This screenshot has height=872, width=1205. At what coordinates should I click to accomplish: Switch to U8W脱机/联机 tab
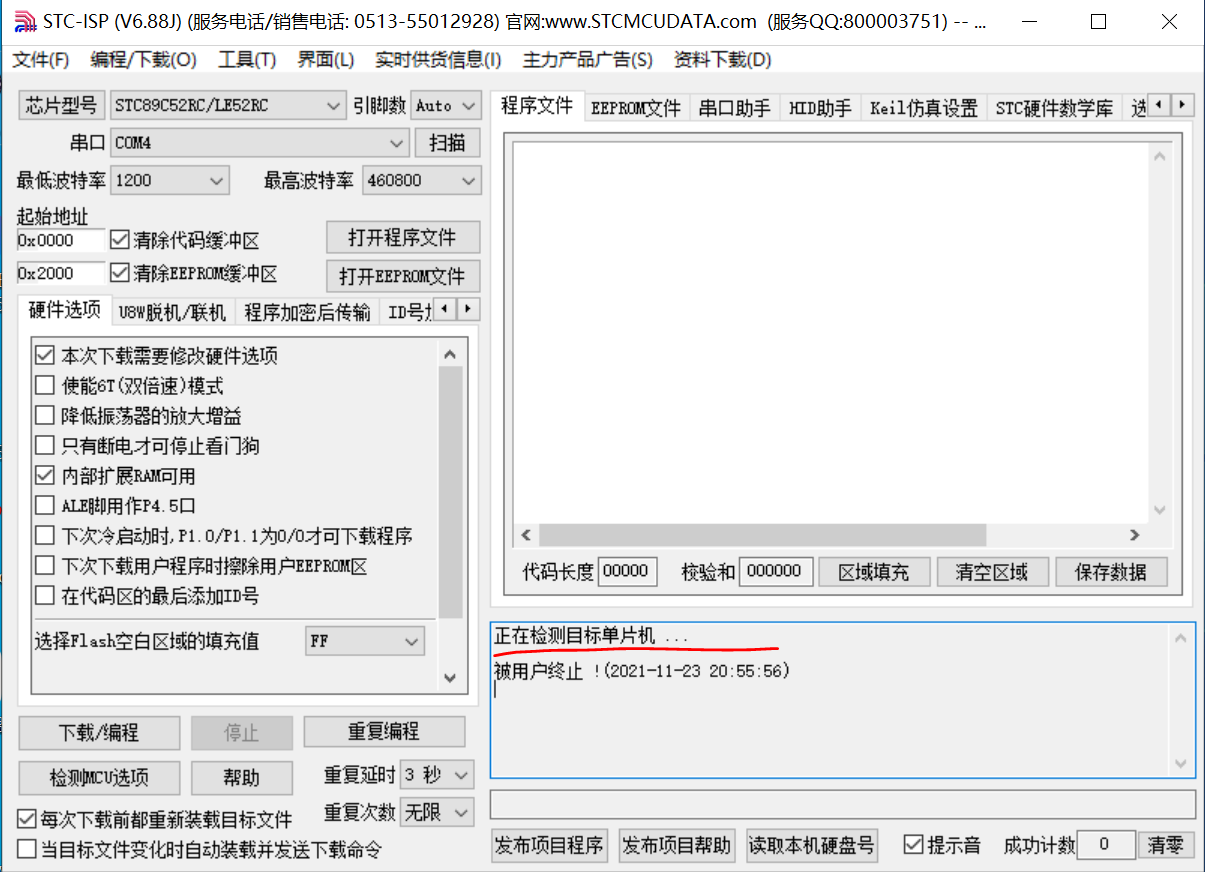click(172, 312)
